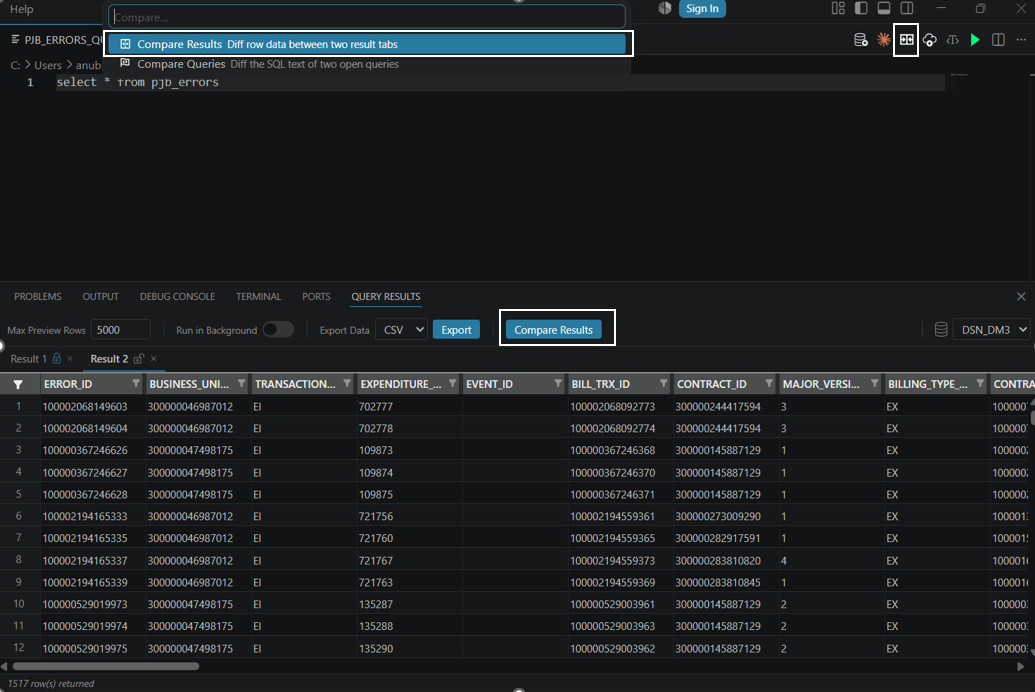The image size is (1035, 692).
Task: Click row number 12 in results grid
Action: point(18,648)
